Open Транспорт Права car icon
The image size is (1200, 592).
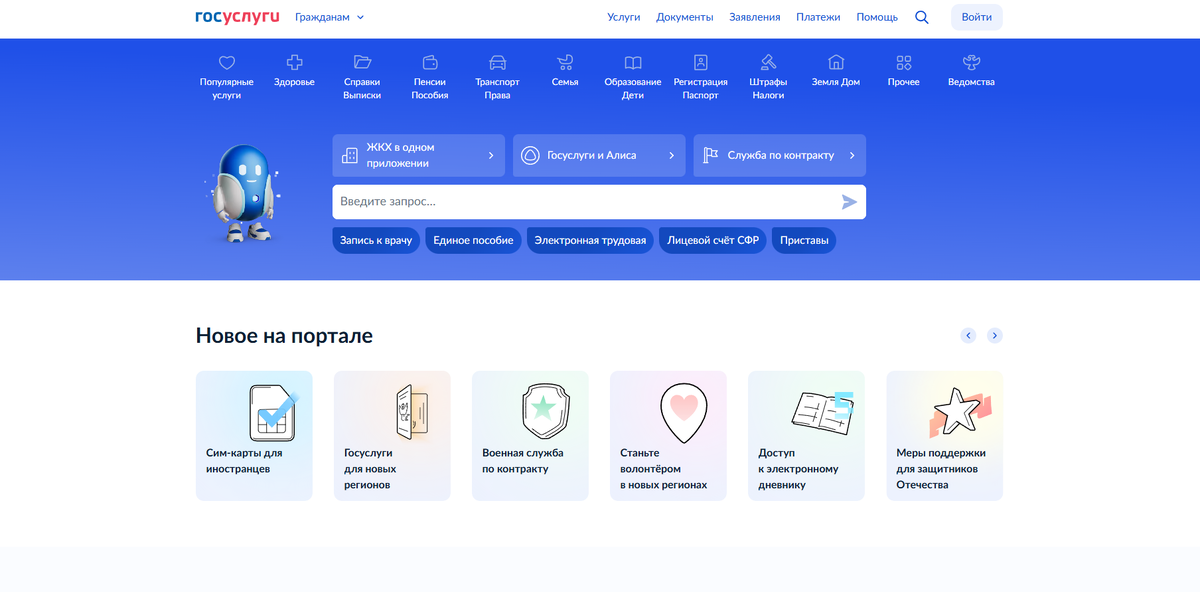[x=497, y=62]
